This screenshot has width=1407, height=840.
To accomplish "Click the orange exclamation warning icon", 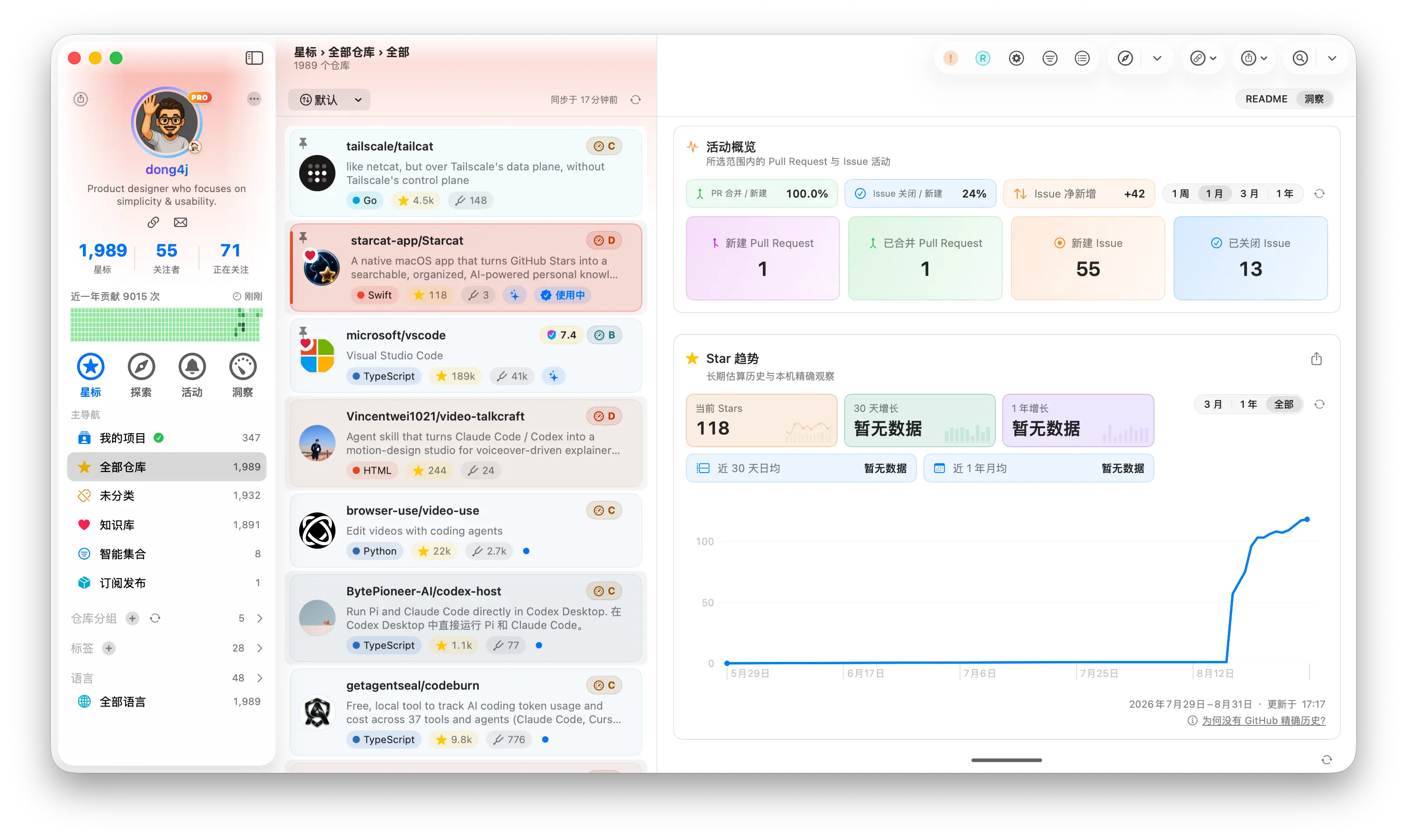I will coord(951,58).
